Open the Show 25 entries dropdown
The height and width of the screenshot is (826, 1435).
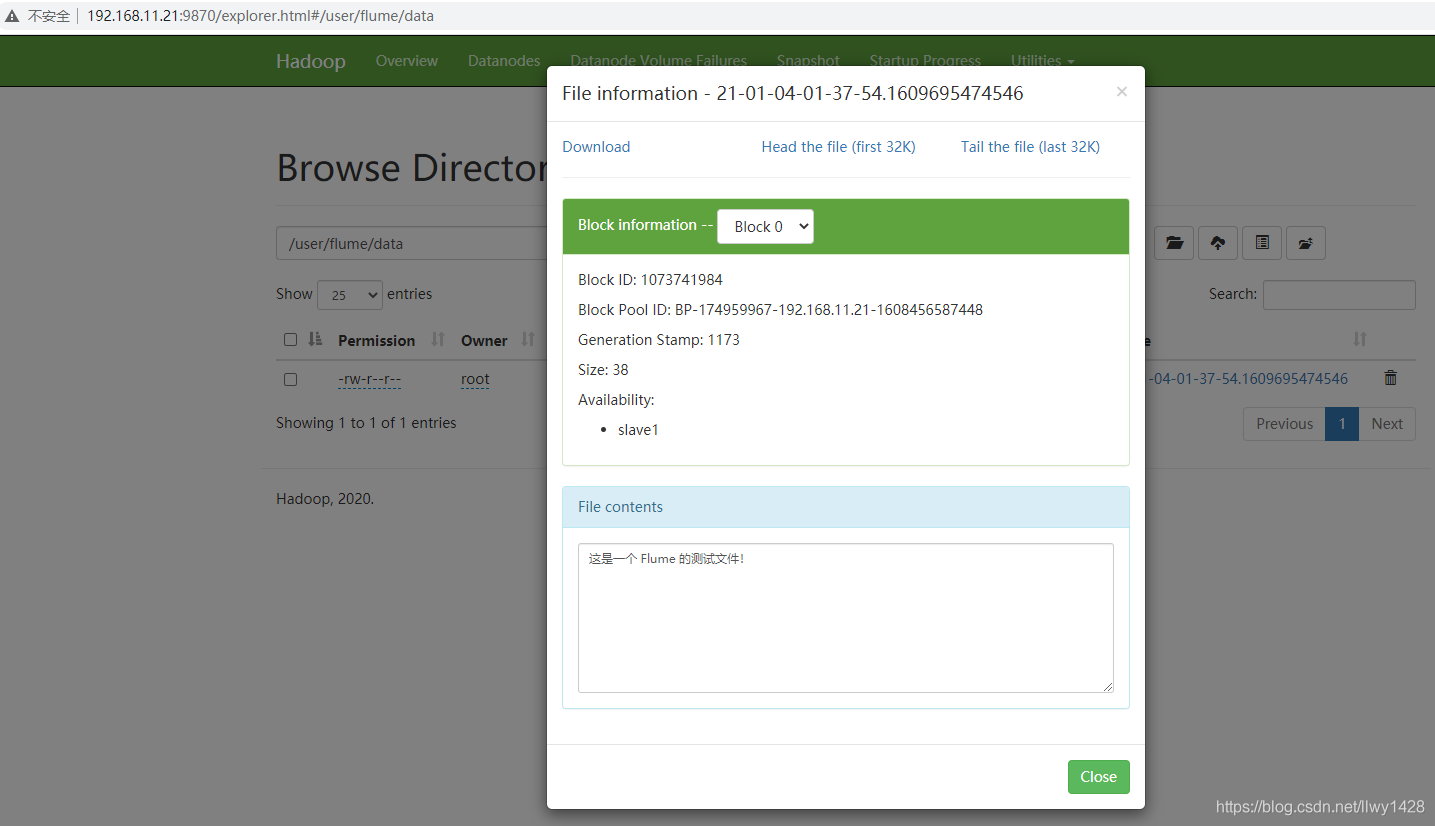tap(350, 295)
